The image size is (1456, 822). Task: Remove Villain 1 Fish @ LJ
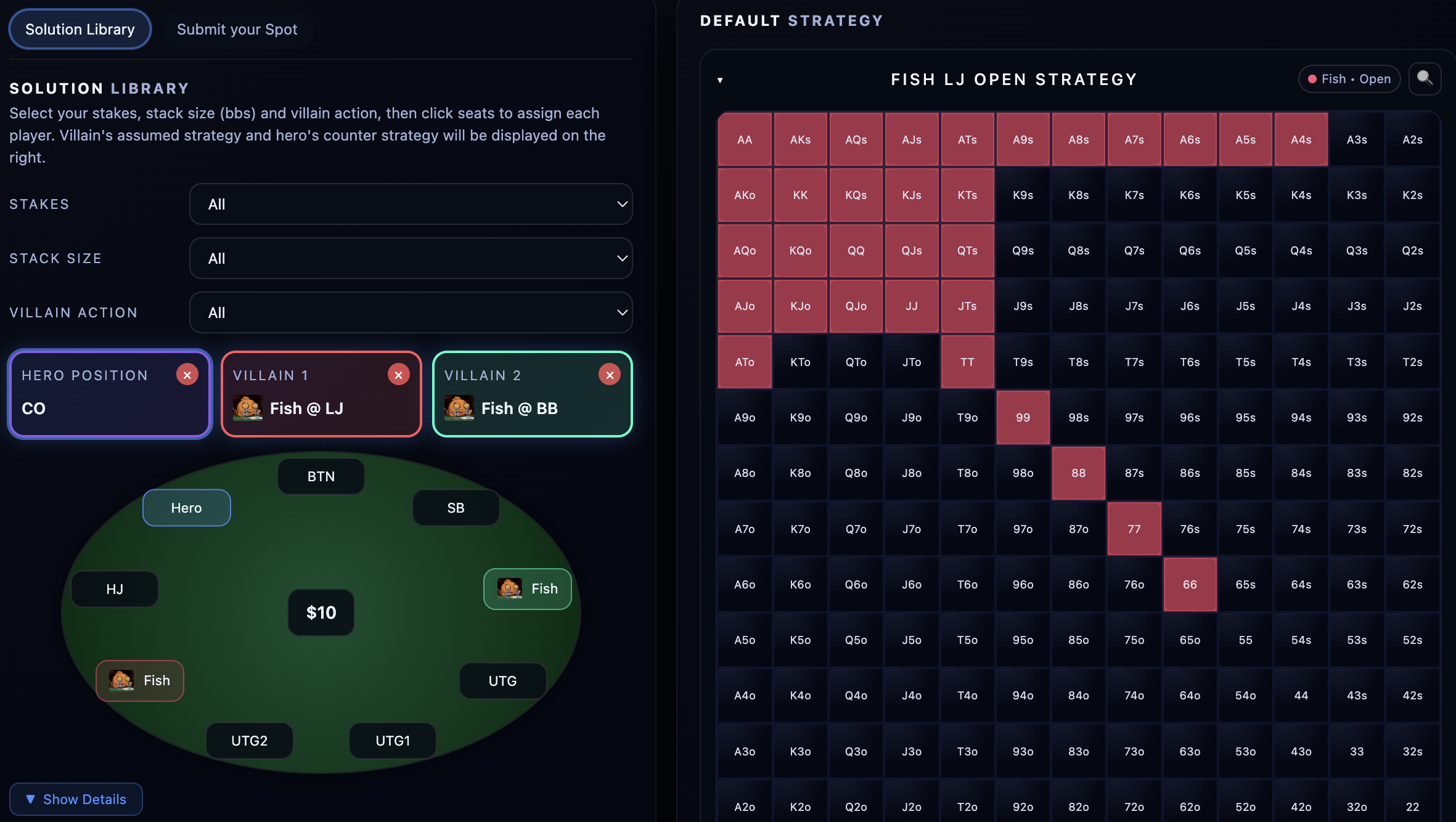(x=398, y=374)
